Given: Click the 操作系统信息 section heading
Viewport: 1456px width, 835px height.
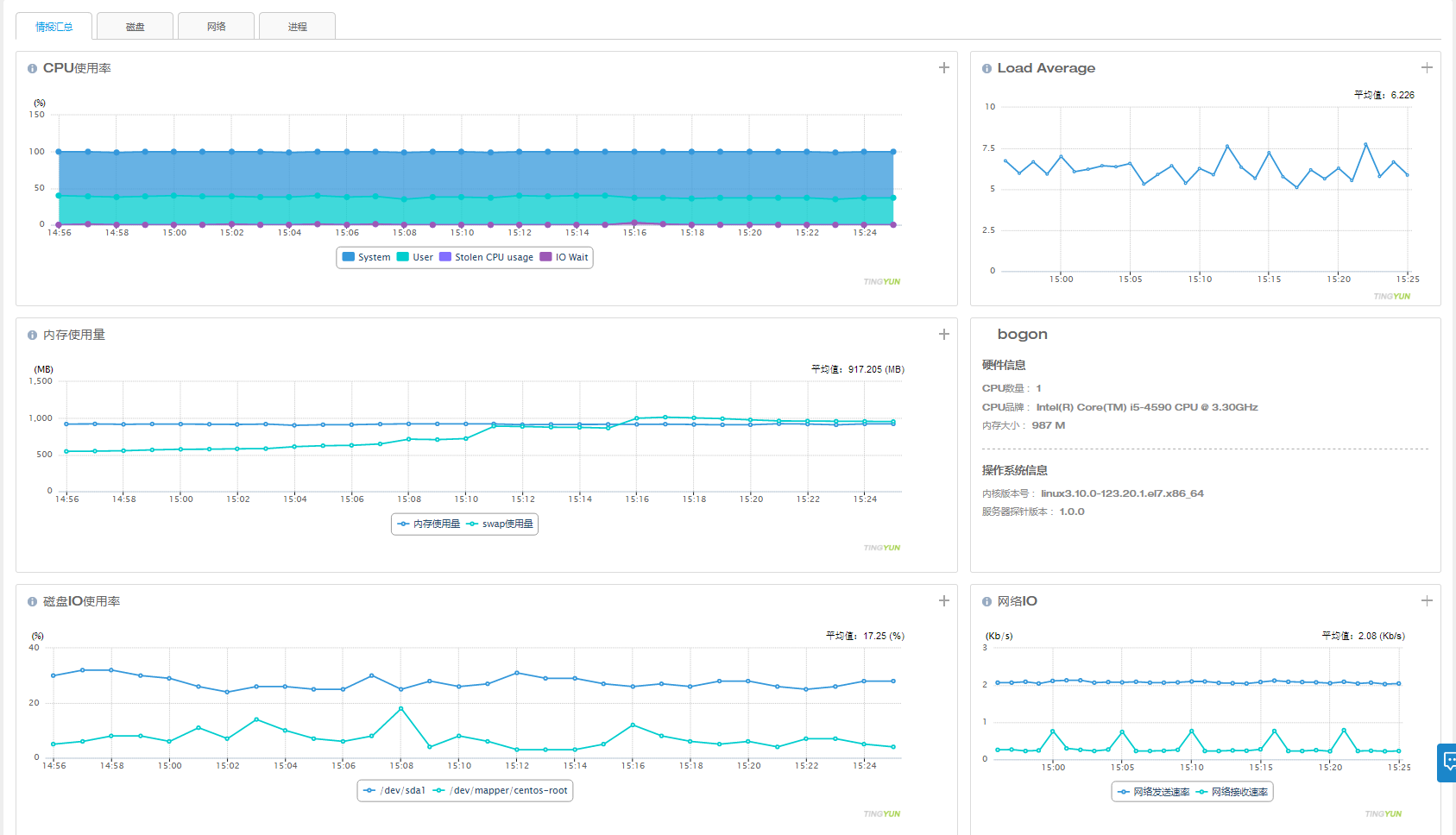Looking at the screenshot, I should coord(1015,470).
